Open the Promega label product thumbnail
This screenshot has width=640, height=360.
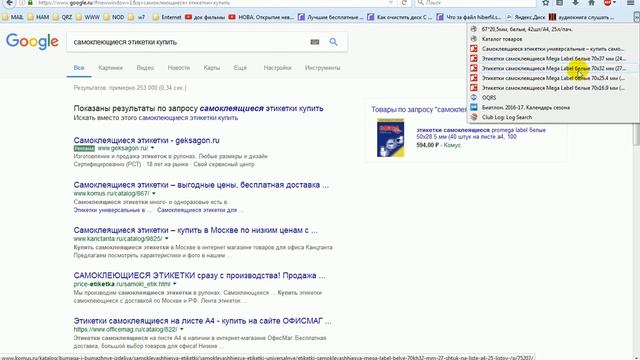point(391,138)
